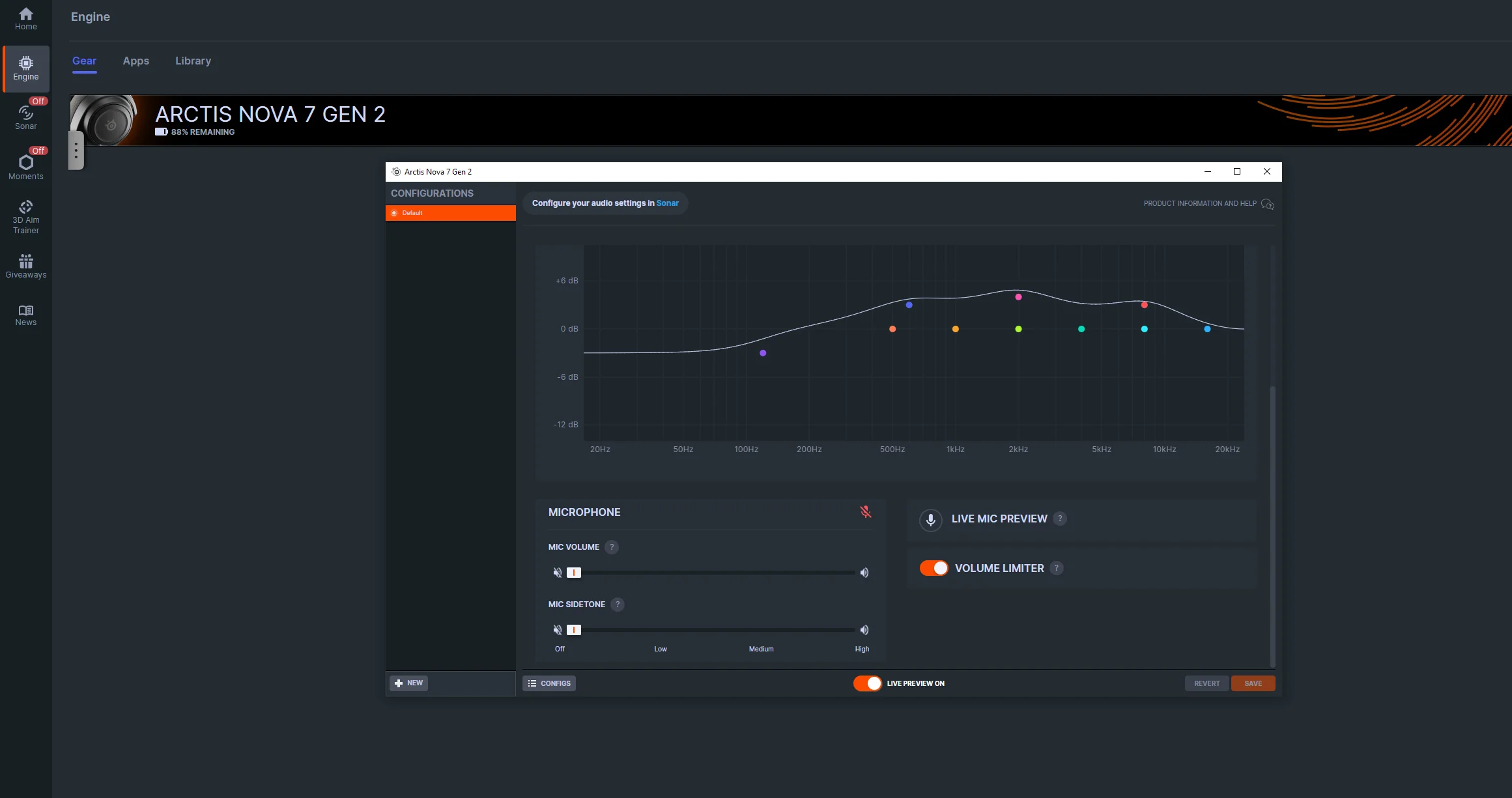The width and height of the screenshot is (1512, 798).
Task: Turn off the Live Preview On toggle
Action: [867, 683]
